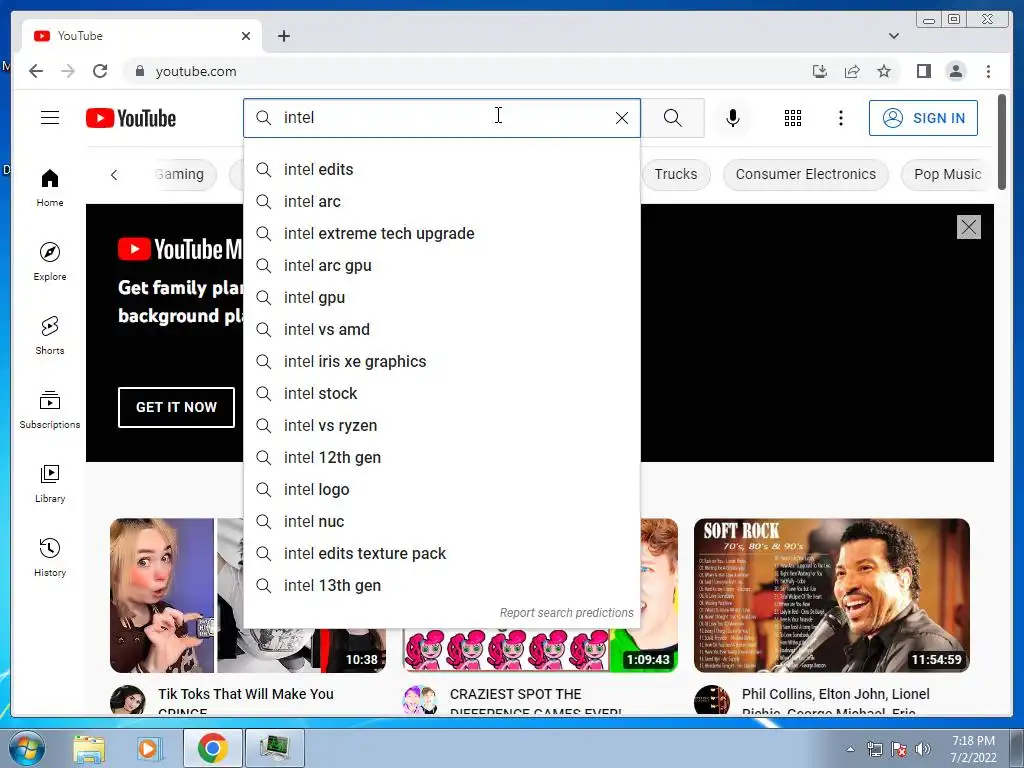
Task: Select the Pop Music chip
Action: pyautogui.click(x=947, y=174)
